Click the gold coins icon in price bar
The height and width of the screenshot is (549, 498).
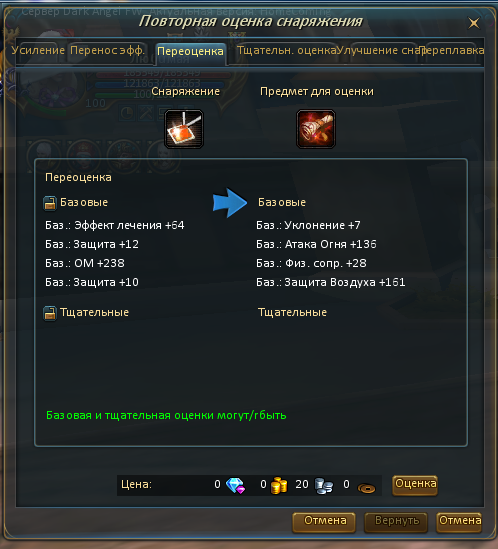tap(279, 486)
